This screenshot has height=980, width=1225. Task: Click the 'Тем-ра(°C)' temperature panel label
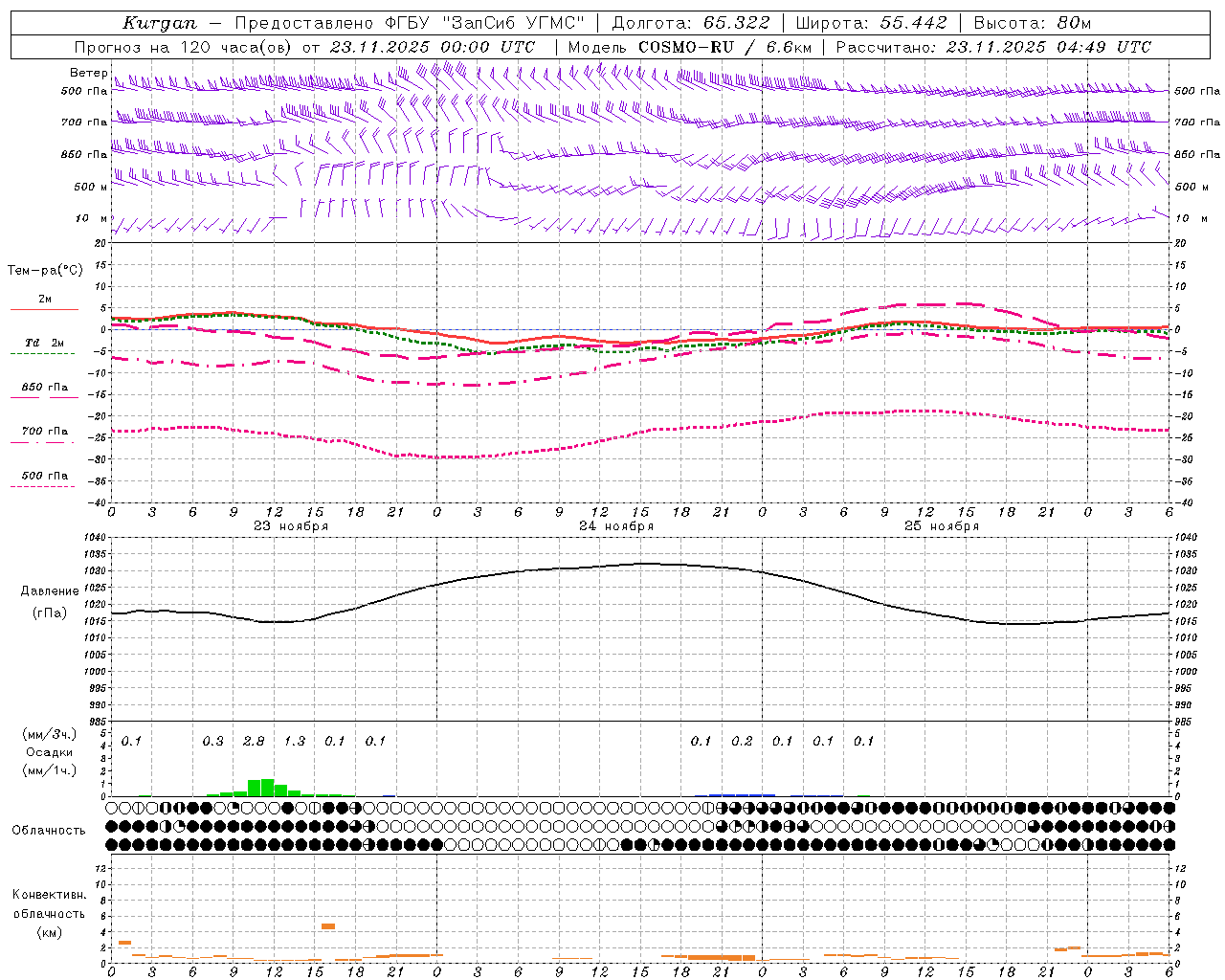(45, 271)
